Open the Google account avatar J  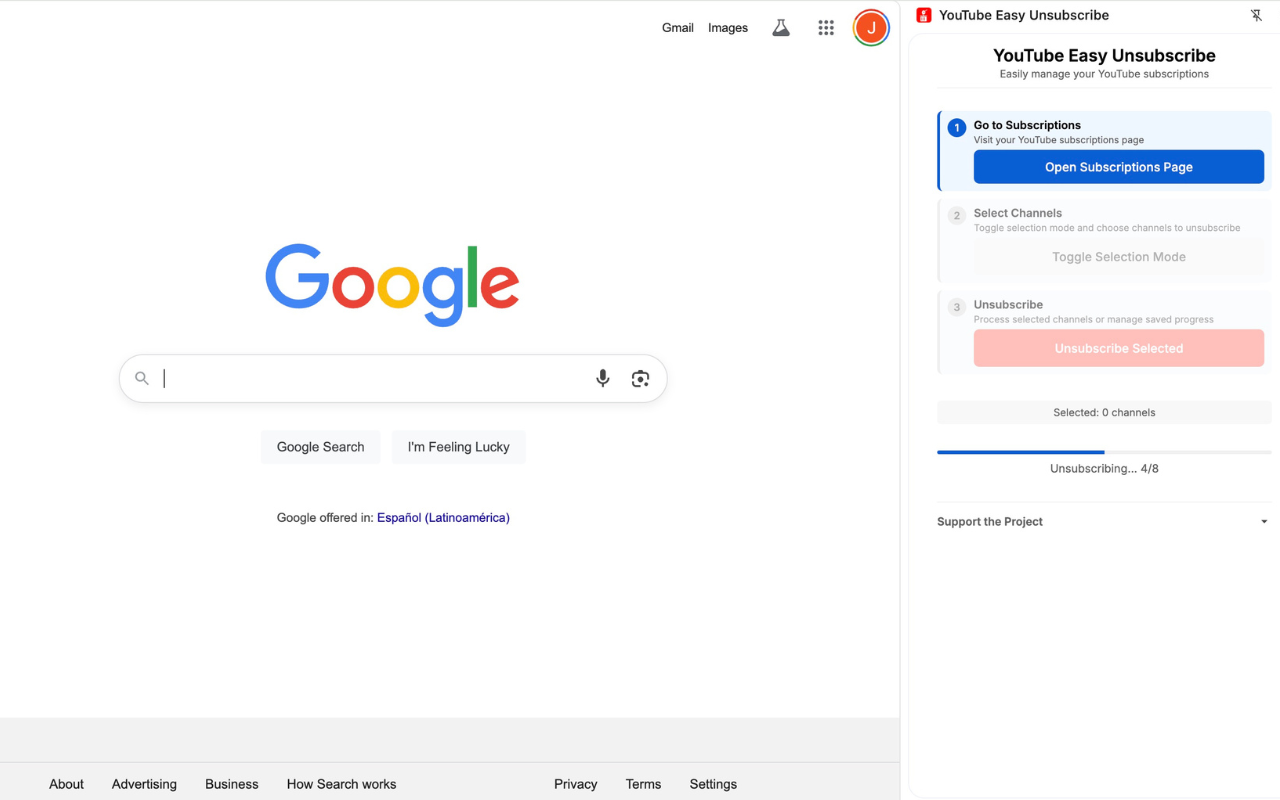pyautogui.click(x=871, y=28)
